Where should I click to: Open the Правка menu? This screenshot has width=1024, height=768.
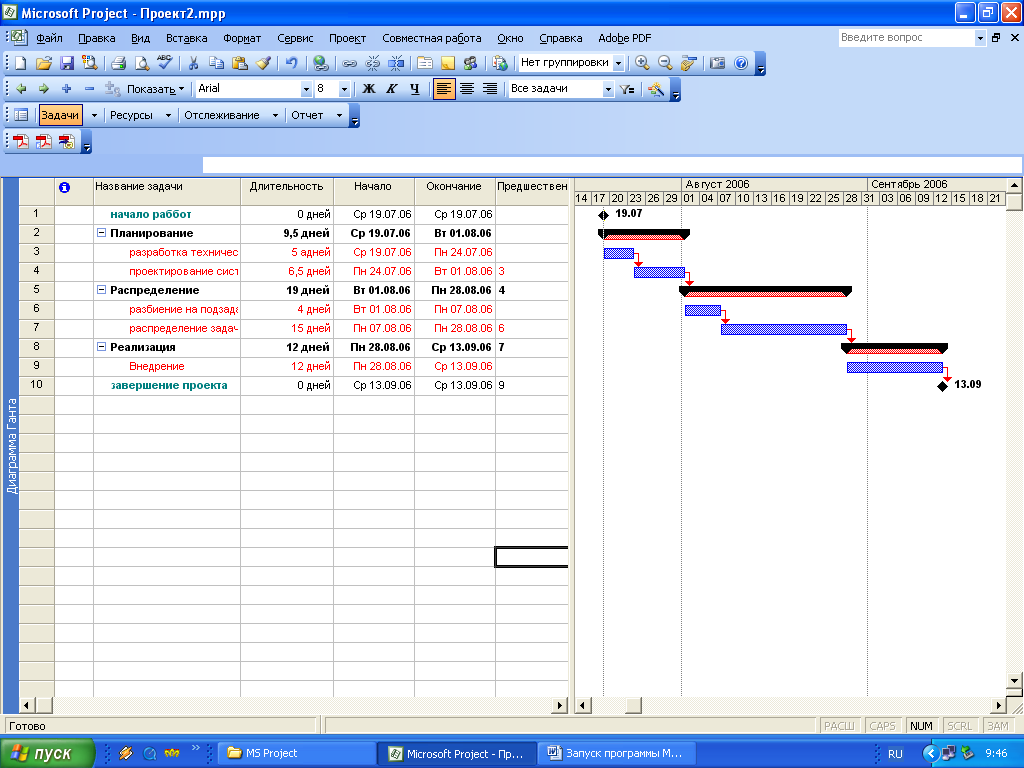pos(97,38)
